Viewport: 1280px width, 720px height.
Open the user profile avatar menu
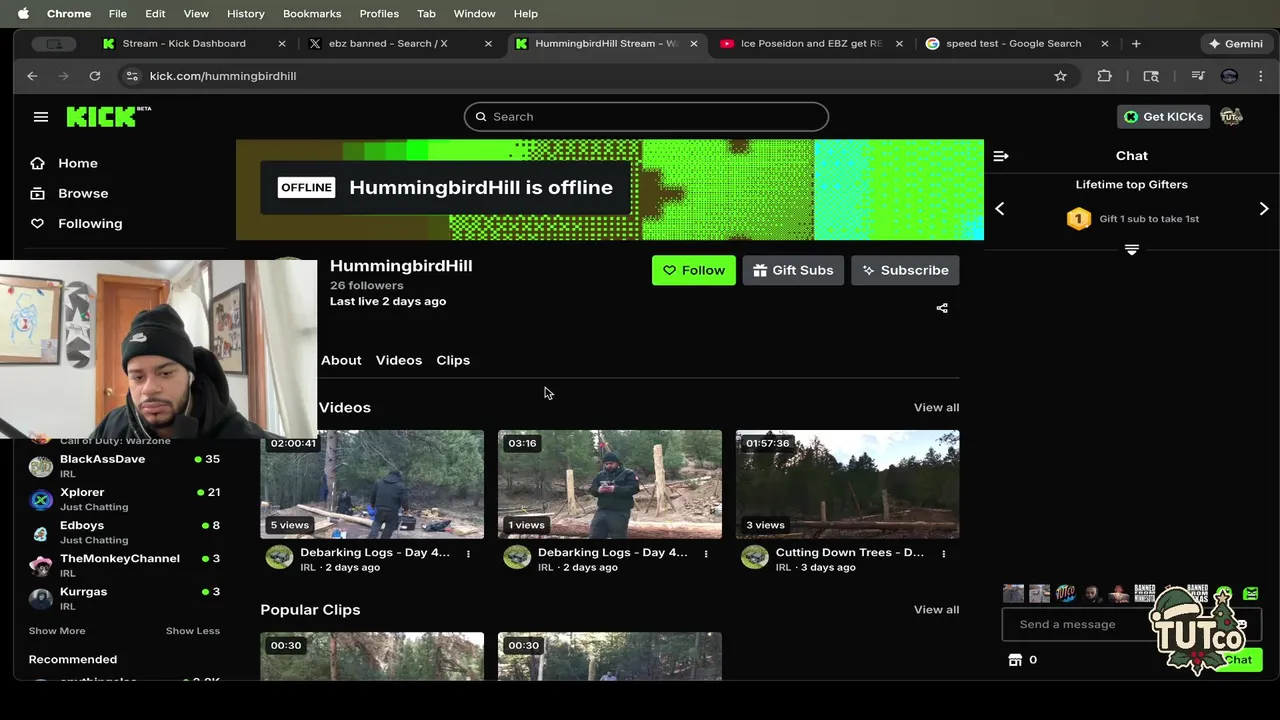[x=1231, y=116]
